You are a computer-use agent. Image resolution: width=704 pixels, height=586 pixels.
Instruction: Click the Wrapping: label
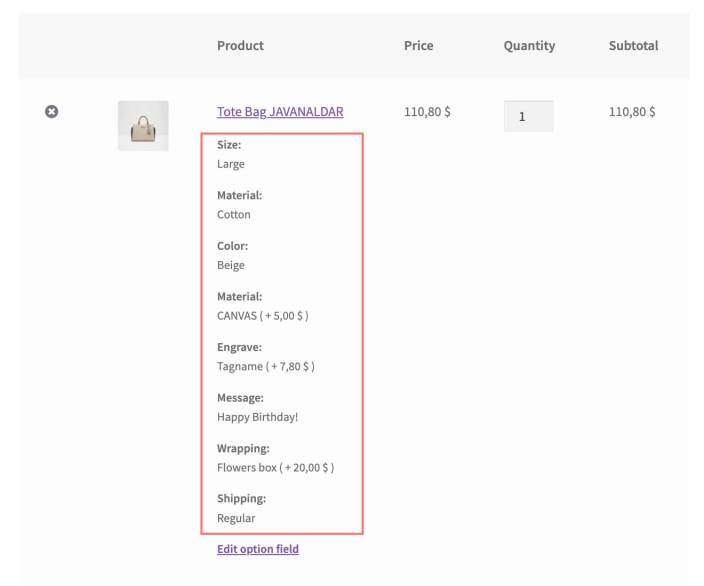pyautogui.click(x=243, y=449)
